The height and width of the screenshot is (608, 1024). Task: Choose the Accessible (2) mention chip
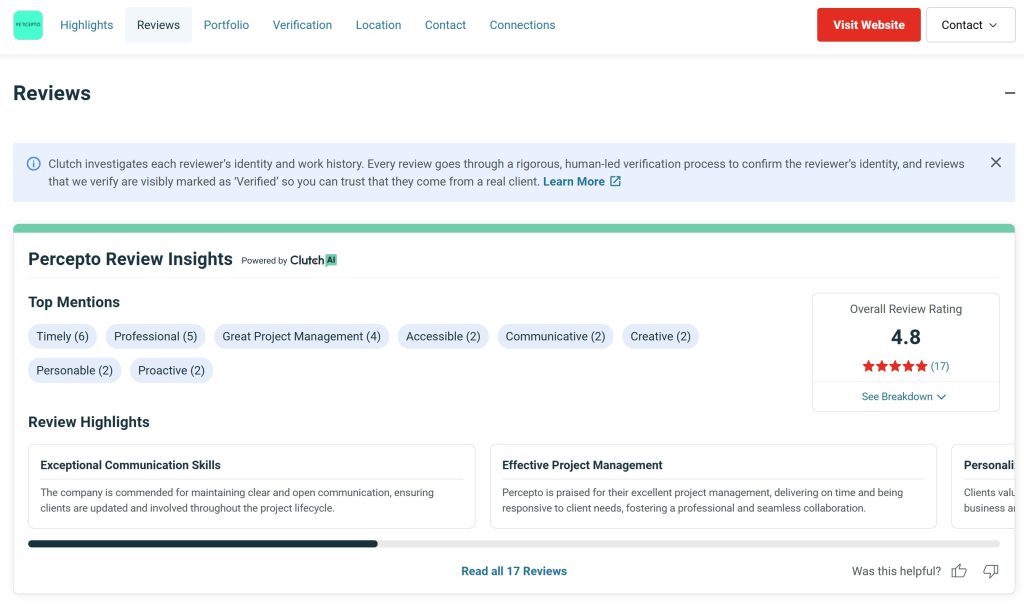pyautogui.click(x=443, y=336)
